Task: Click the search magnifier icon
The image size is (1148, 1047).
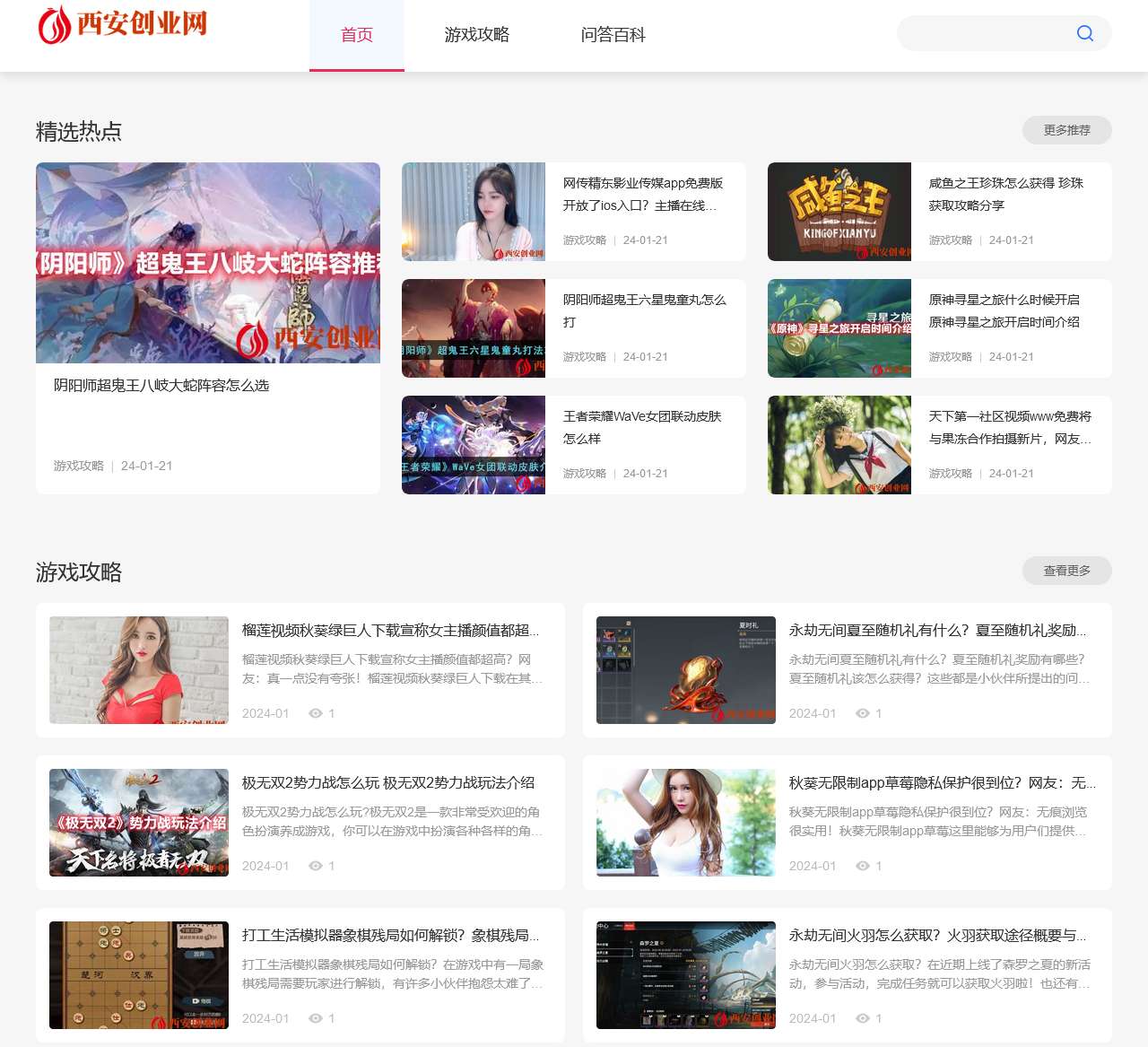Action: click(x=1084, y=33)
